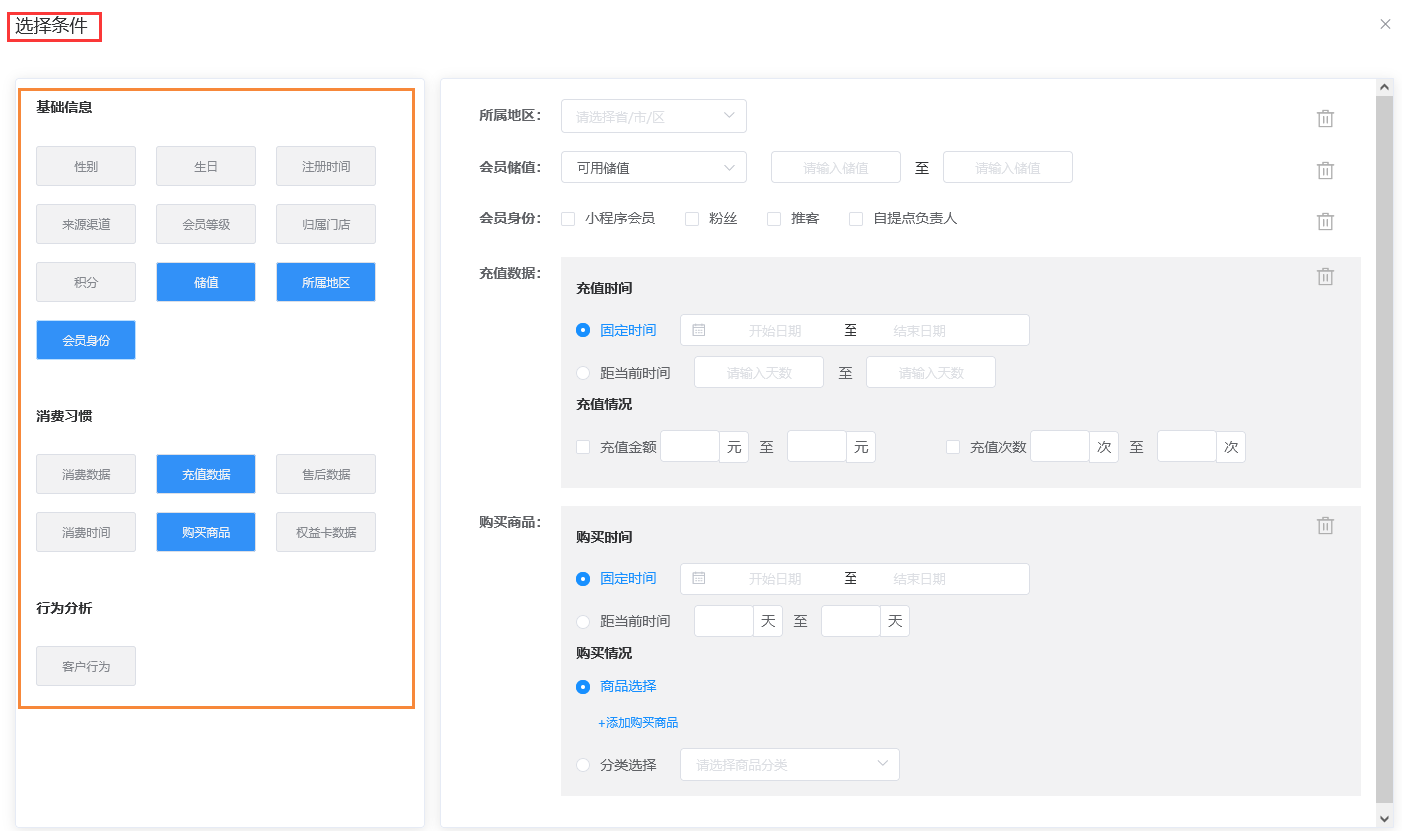1402x831 pixels.
Task: Choose the 分类选择 radio option
Action: (x=583, y=765)
